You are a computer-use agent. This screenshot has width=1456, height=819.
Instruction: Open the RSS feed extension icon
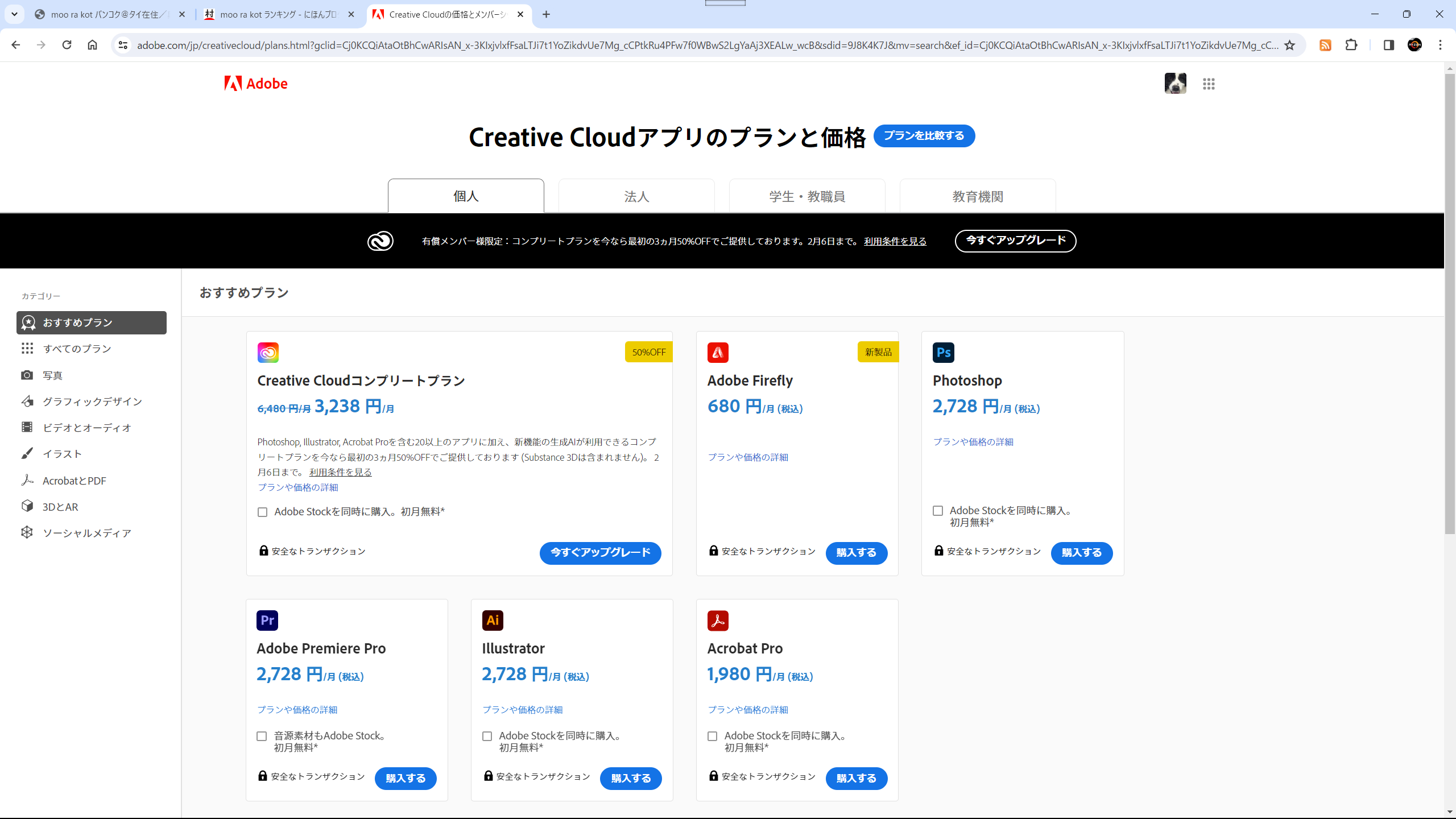1325,45
